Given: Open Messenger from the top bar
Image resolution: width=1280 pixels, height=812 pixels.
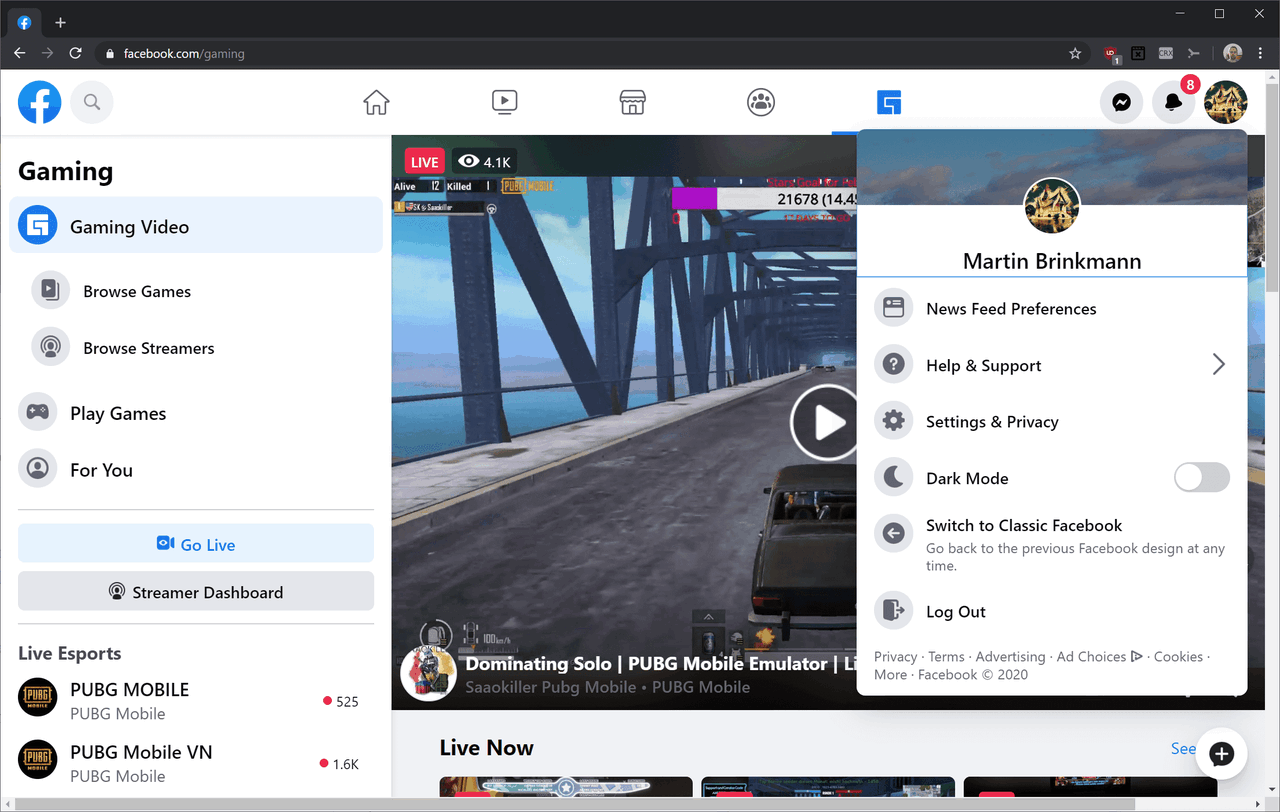Looking at the screenshot, I should 1122,102.
